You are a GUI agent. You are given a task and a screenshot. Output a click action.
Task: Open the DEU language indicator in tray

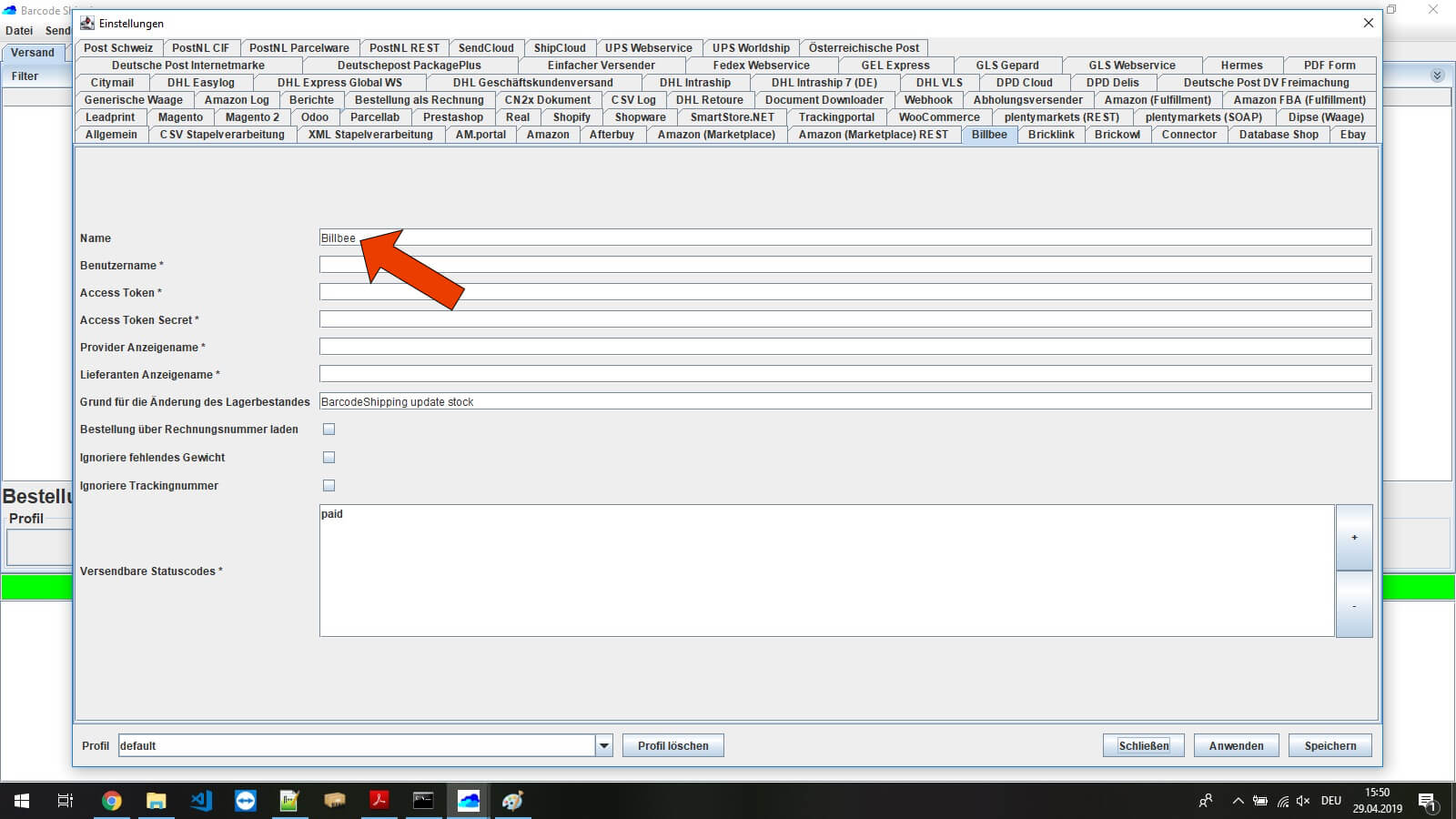[1331, 801]
